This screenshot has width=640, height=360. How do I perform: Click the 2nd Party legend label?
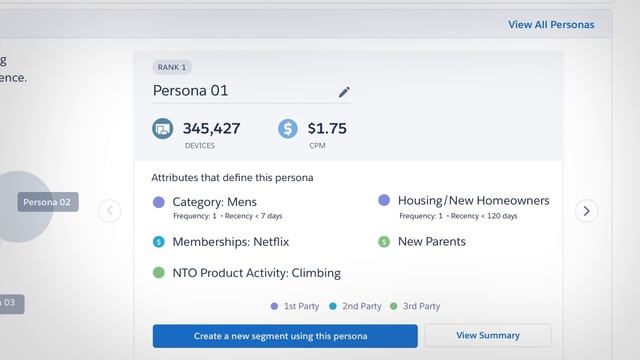362,306
